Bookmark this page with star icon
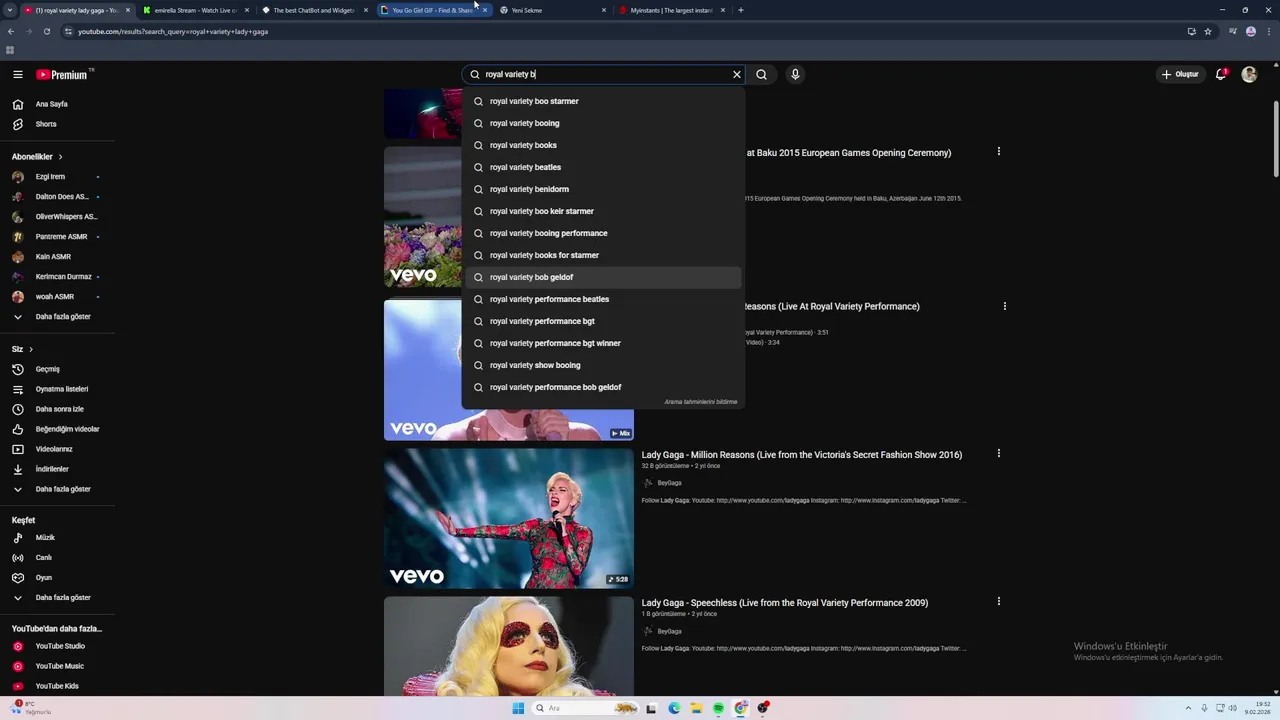Image resolution: width=1280 pixels, height=720 pixels. click(1208, 31)
